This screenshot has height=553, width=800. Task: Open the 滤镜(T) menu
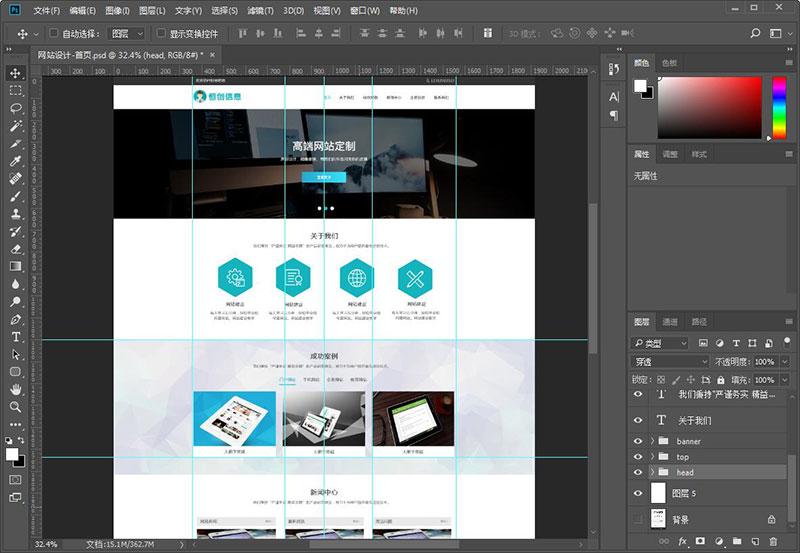click(x=260, y=10)
